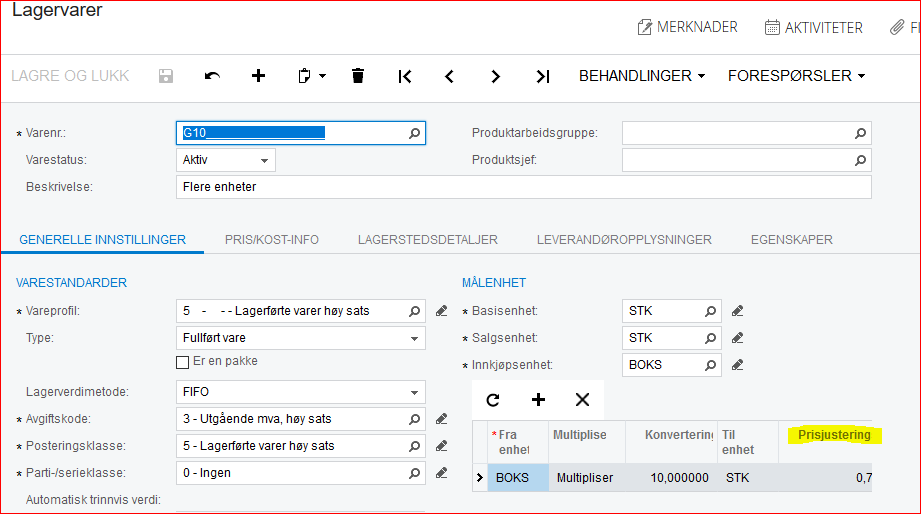Image resolution: width=921 pixels, height=514 pixels.
Task: Open the Lagerverdimetode dropdown
Action: pos(415,392)
